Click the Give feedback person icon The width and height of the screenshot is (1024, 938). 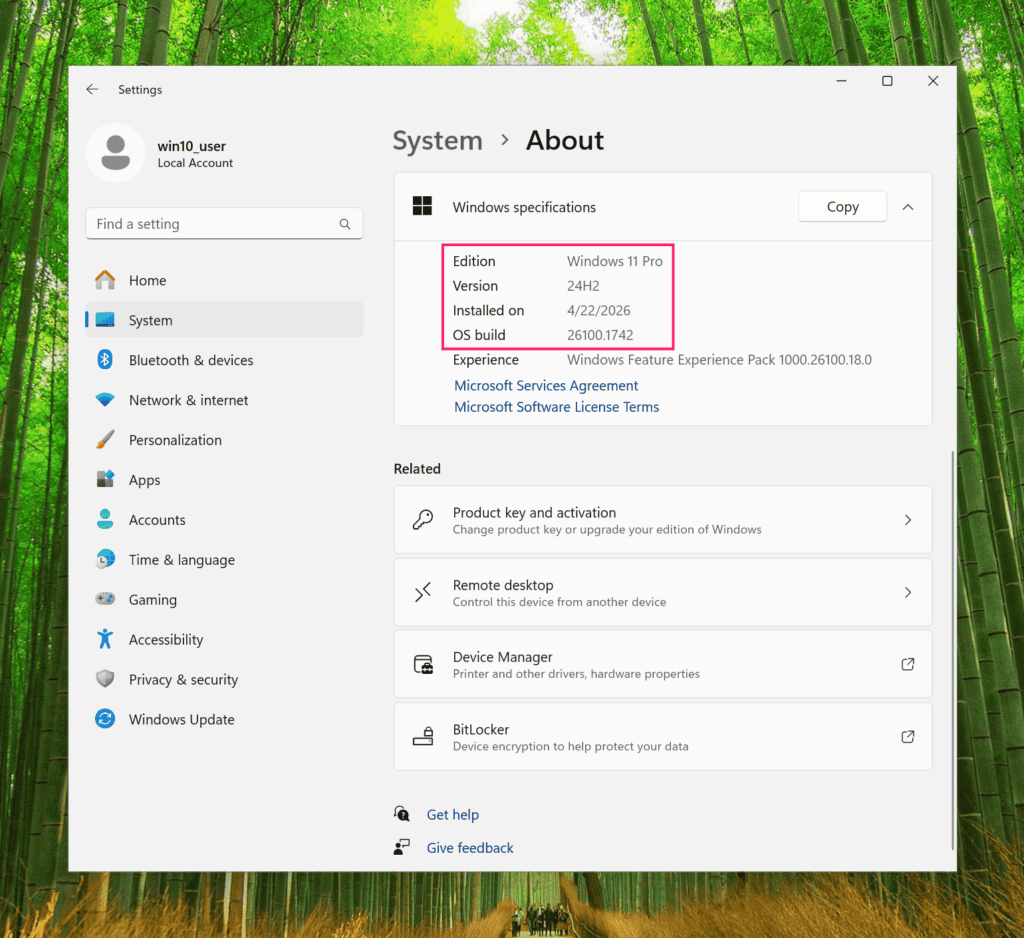click(402, 847)
